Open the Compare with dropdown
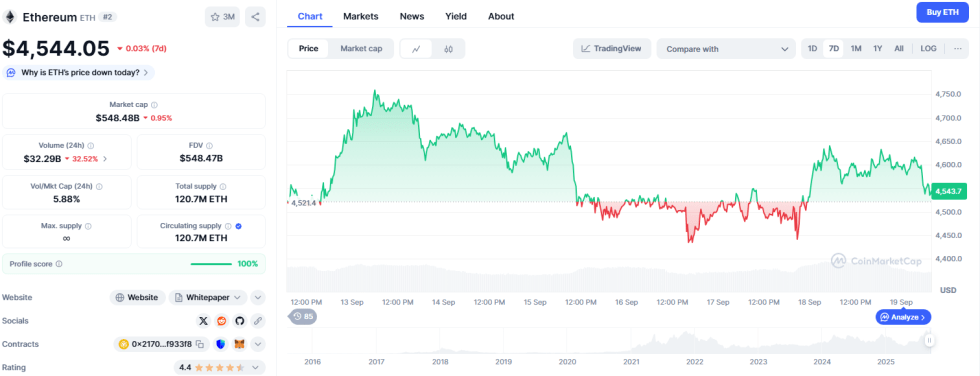This screenshot has height=376, width=980. (726, 49)
